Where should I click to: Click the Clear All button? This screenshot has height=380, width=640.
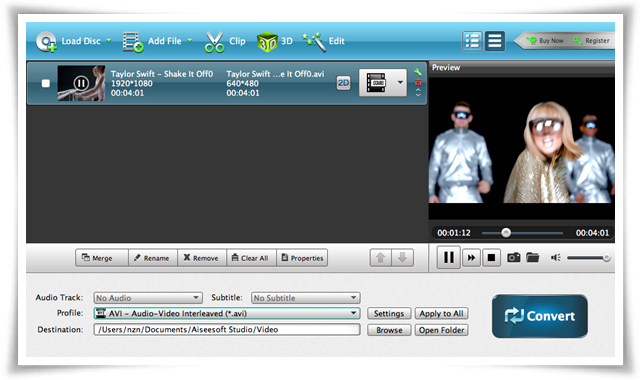tap(251, 258)
